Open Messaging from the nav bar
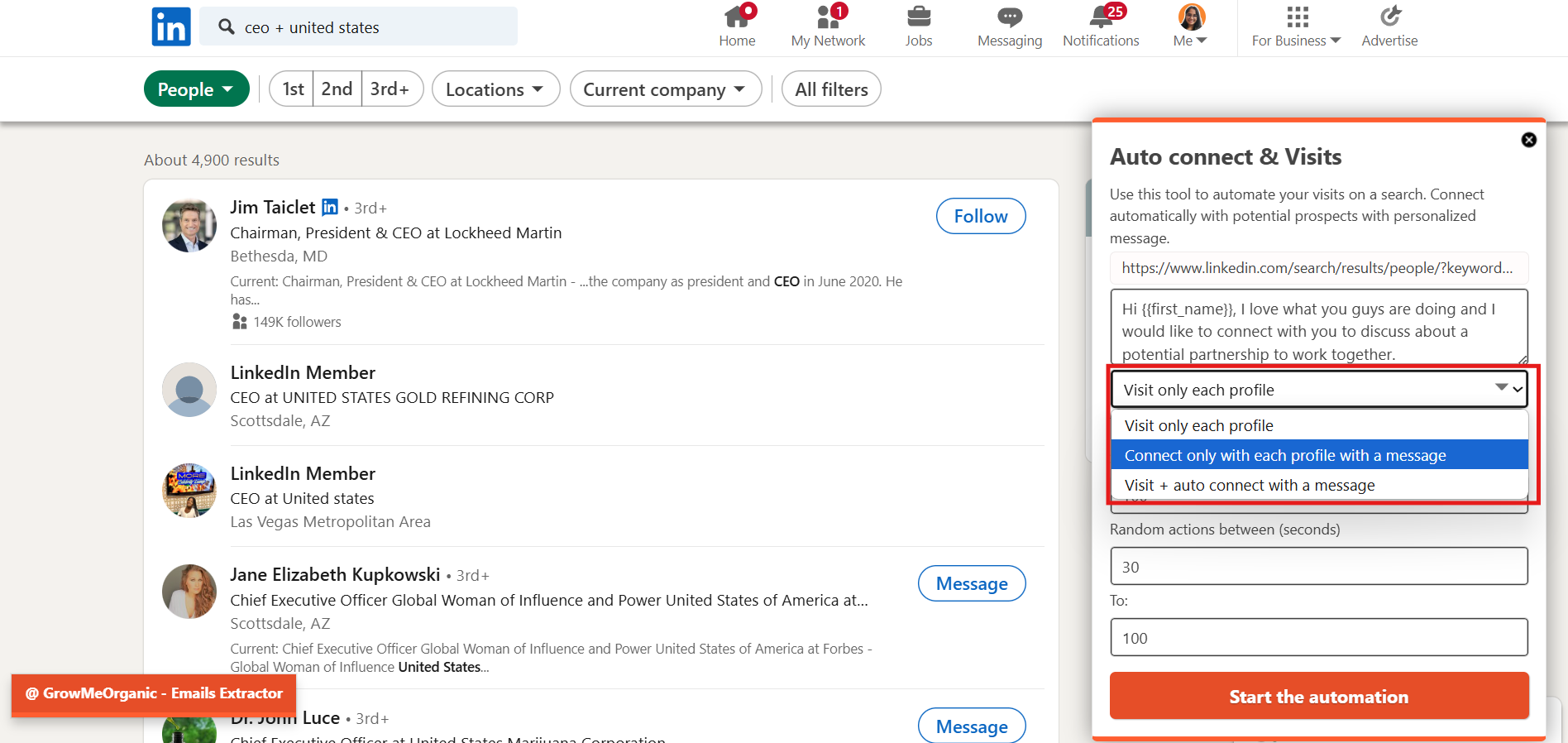The width and height of the screenshot is (1568, 743). tap(1010, 27)
